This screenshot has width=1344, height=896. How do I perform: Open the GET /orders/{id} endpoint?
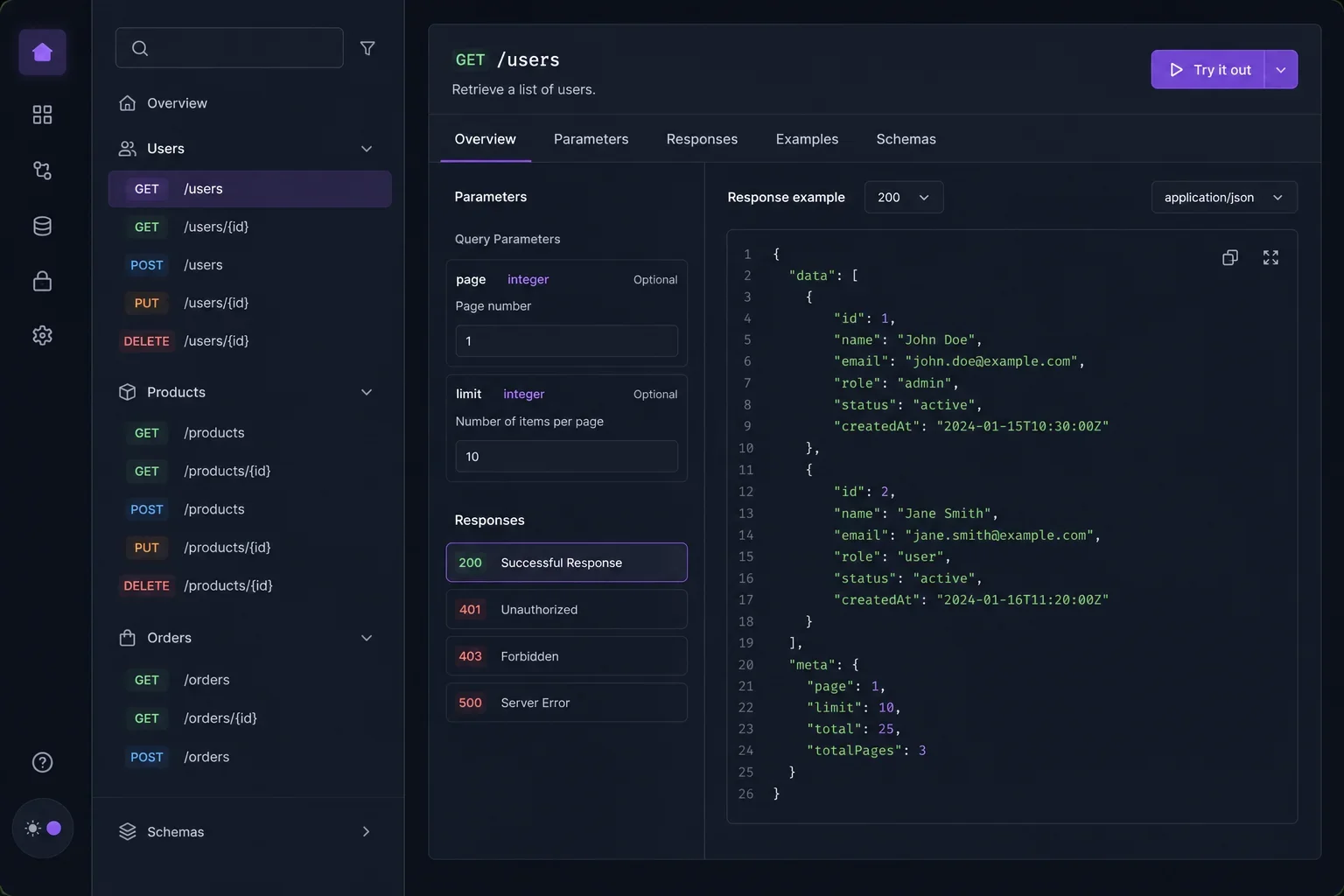(249, 718)
